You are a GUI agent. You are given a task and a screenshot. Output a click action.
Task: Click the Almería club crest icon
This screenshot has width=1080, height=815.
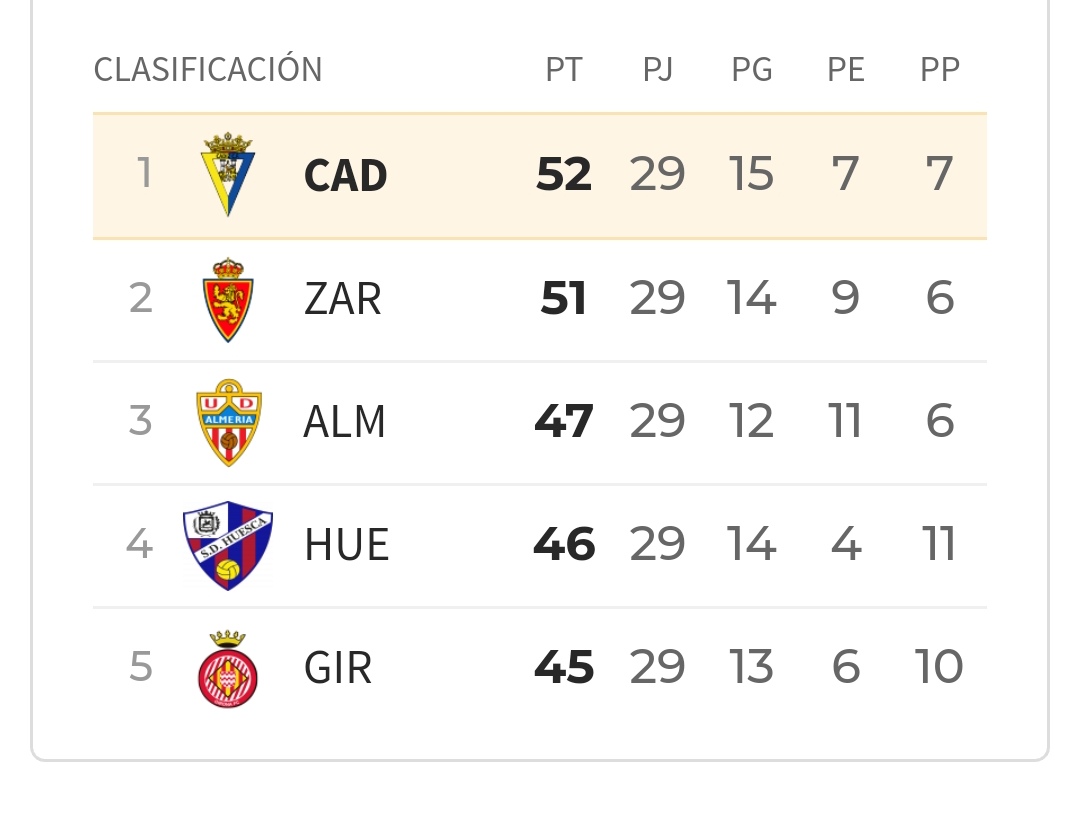(x=228, y=422)
